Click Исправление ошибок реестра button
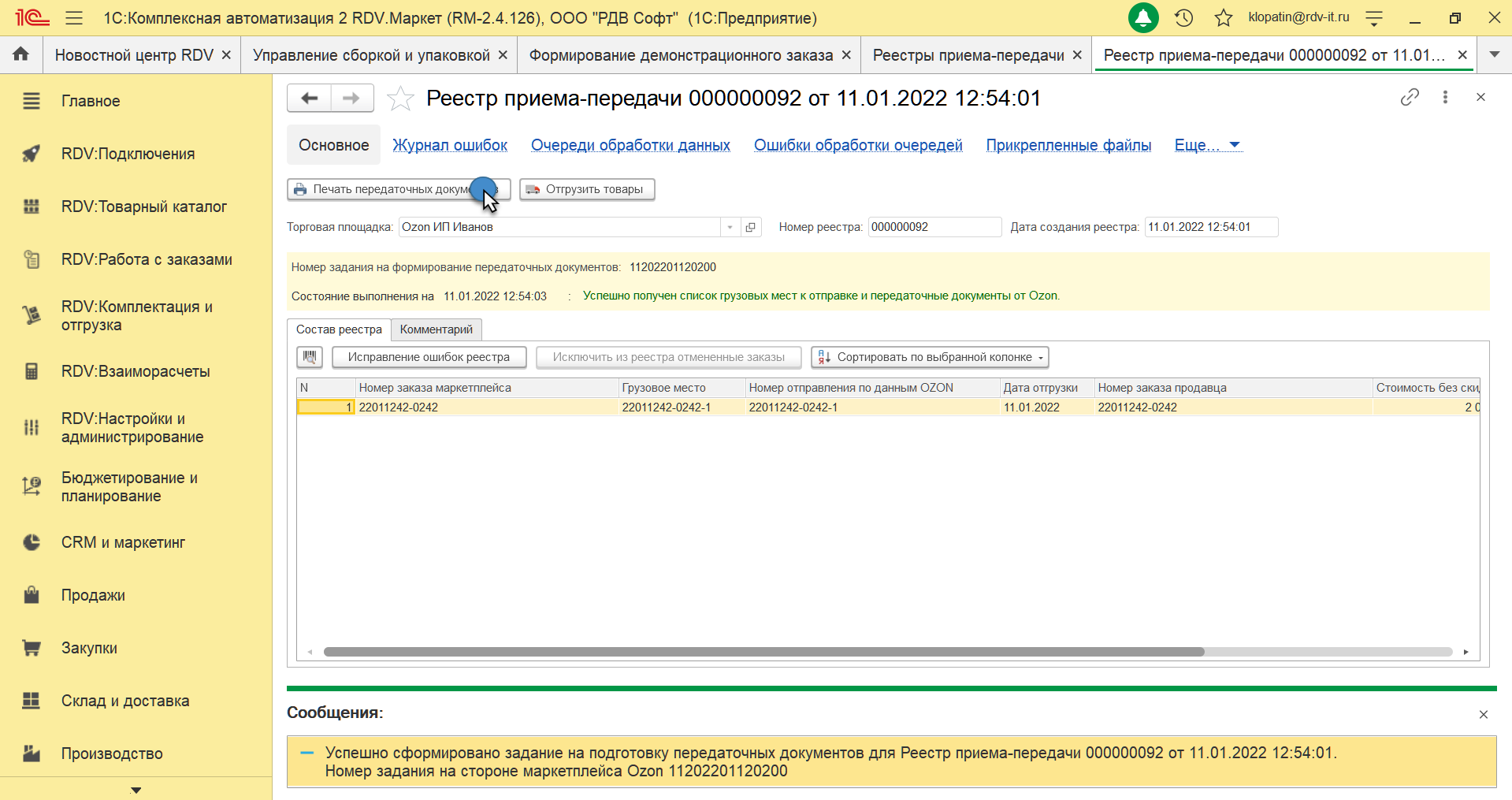 pyautogui.click(x=429, y=357)
